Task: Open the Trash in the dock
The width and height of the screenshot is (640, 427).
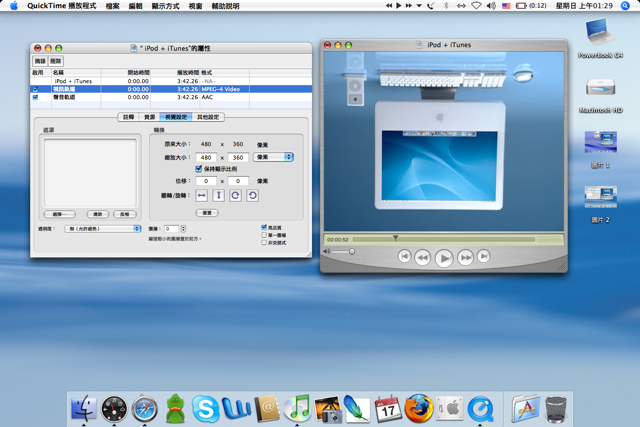Action: pyautogui.click(x=556, y=409)
